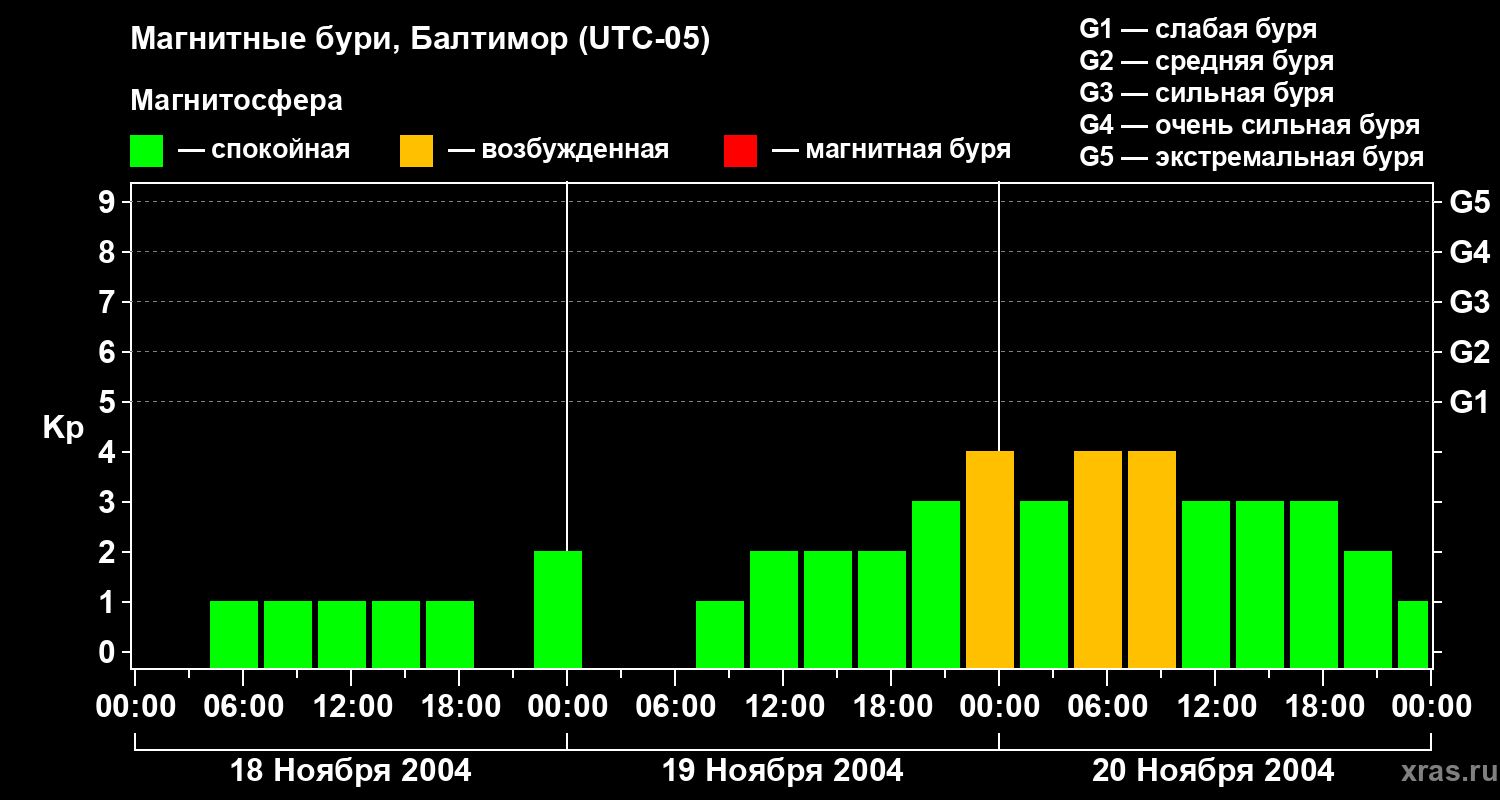Click the 'Kp' axis title
1500x800 pixels.
[x=63, y=428]
